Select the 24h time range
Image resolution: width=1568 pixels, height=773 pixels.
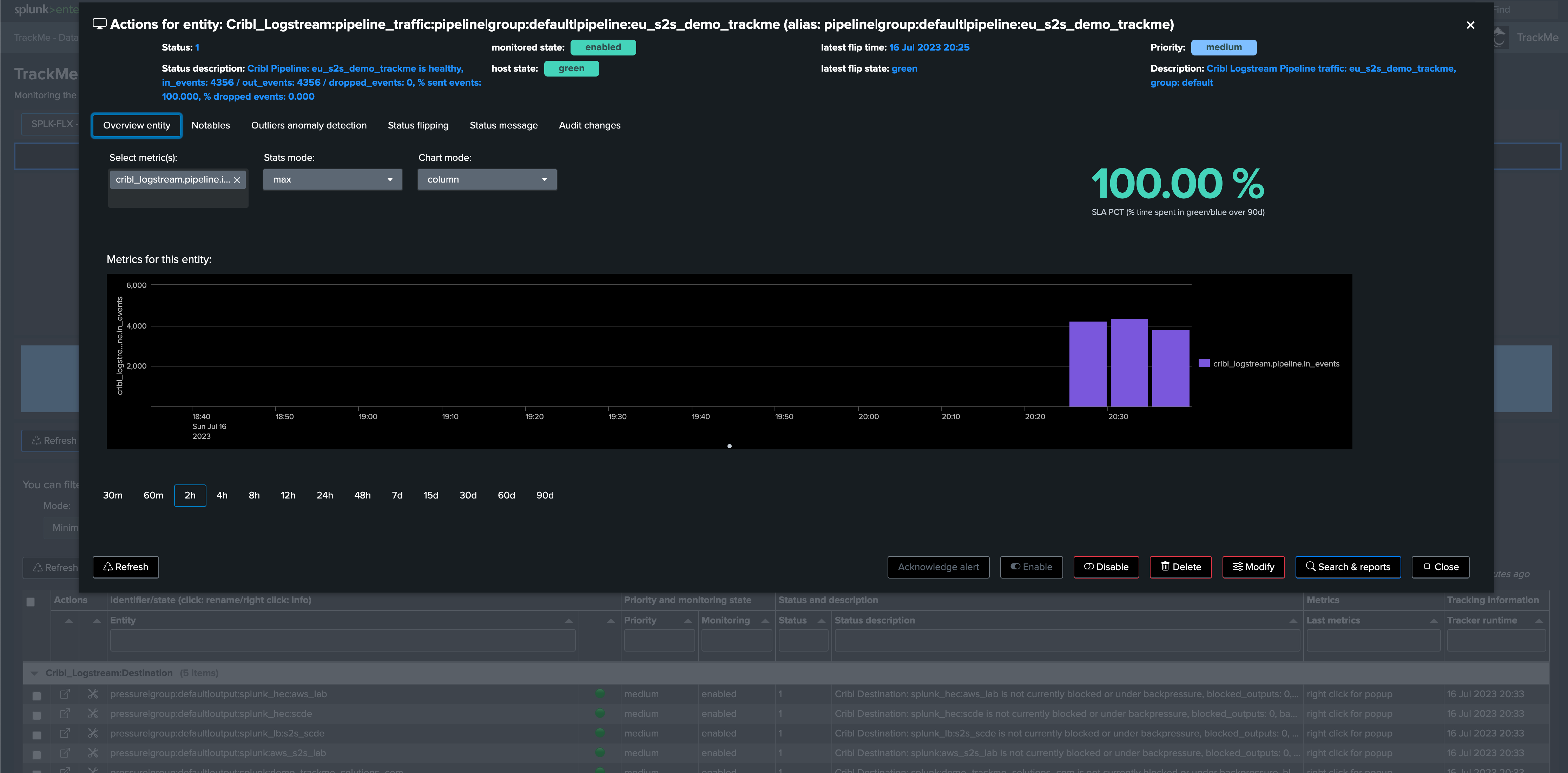coord(325,495)
